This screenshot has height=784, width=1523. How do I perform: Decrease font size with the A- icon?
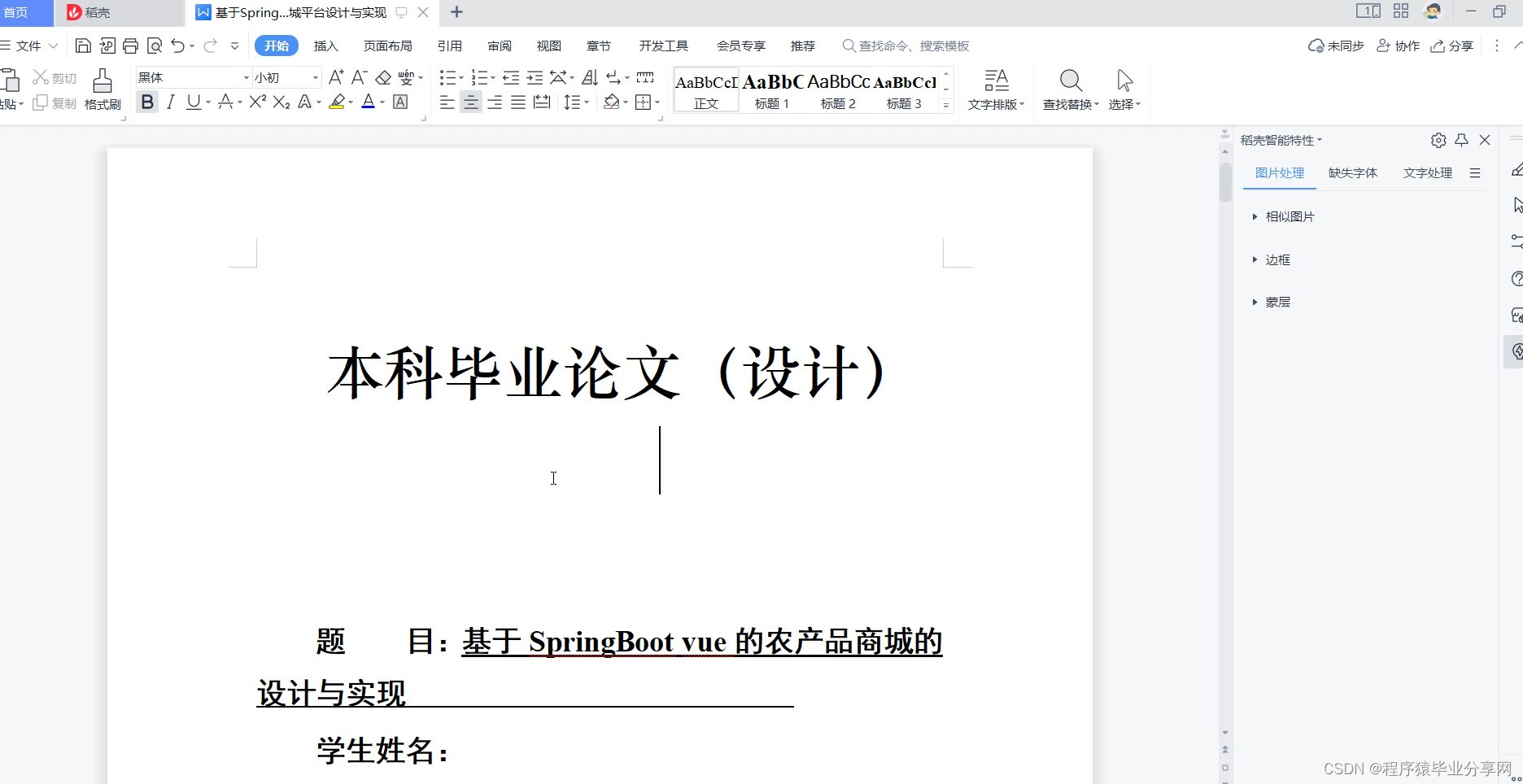tap(360, 77)
